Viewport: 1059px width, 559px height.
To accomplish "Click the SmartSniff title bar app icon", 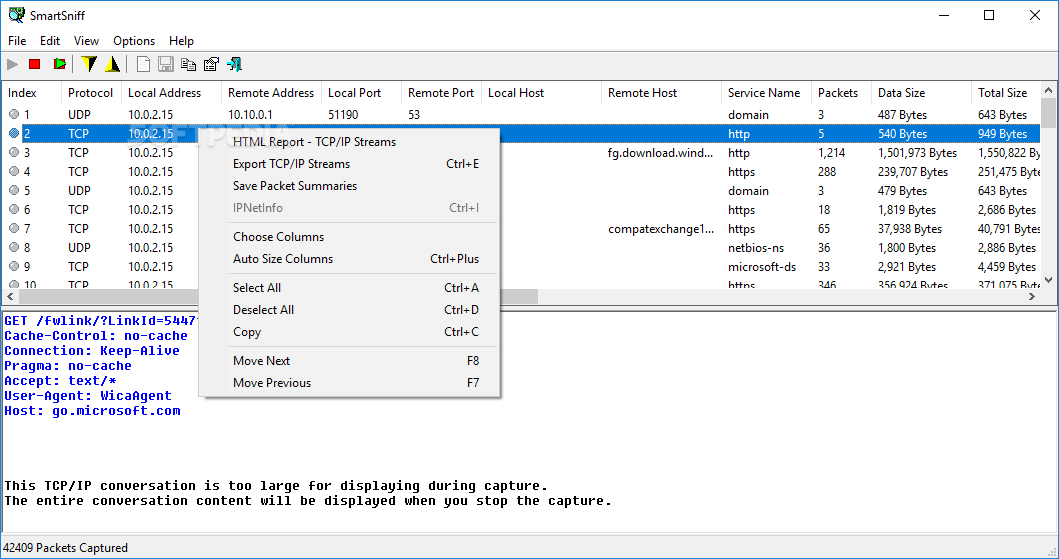I will 16,15.
